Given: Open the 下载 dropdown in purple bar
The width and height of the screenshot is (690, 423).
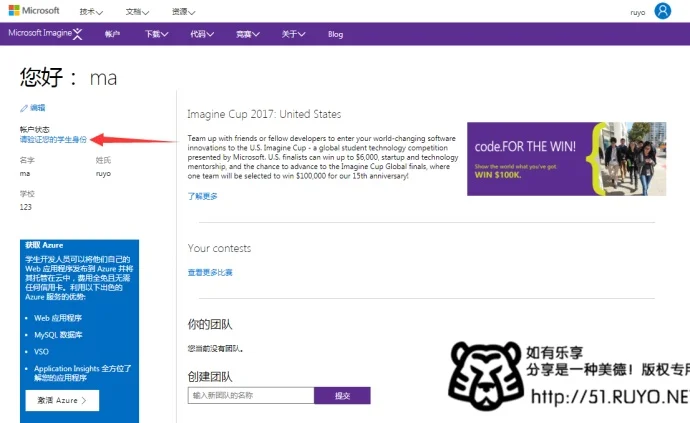Looking at the screenshot, I should (157, 34).
